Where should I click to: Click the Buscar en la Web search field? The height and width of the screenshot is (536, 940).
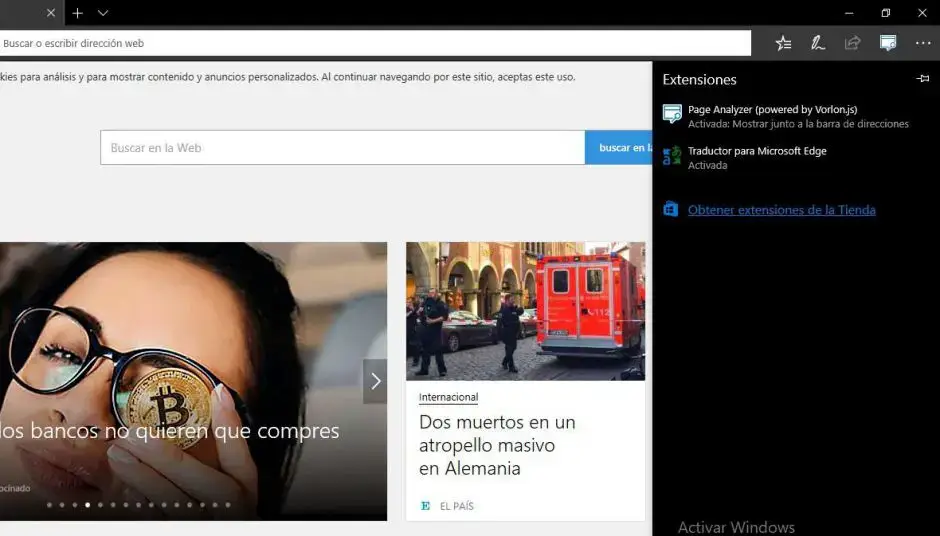[342, 148]
